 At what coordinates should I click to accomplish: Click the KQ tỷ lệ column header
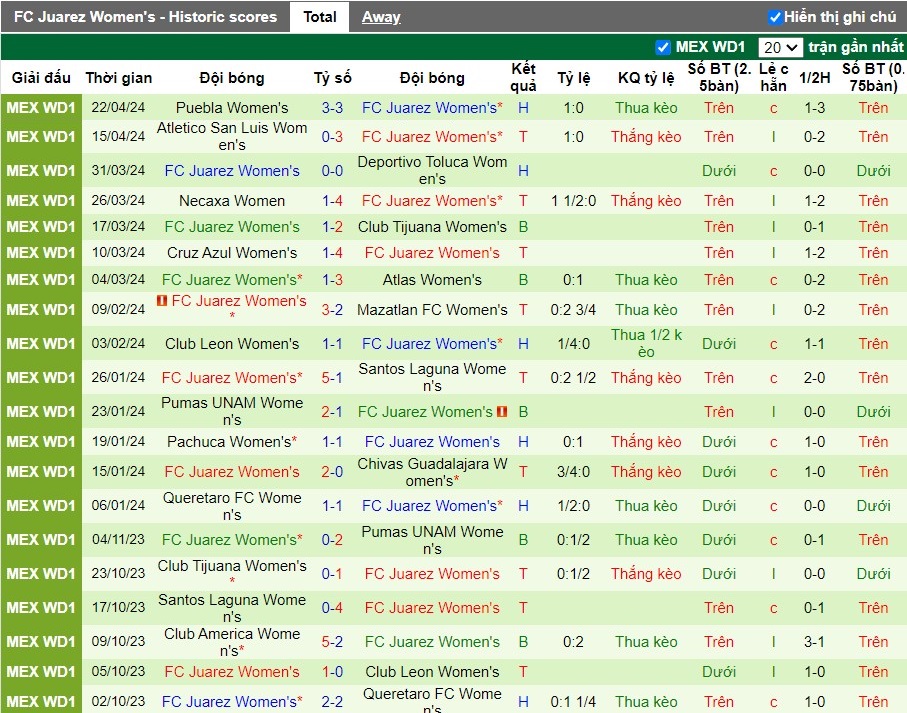pyautogui.click(x=646, y=77)
